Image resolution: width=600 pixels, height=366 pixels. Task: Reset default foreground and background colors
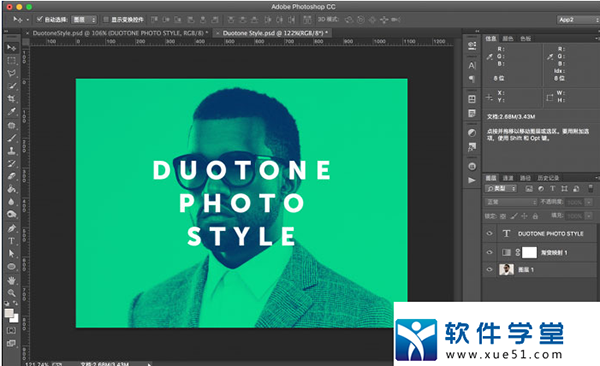point(7,303)
